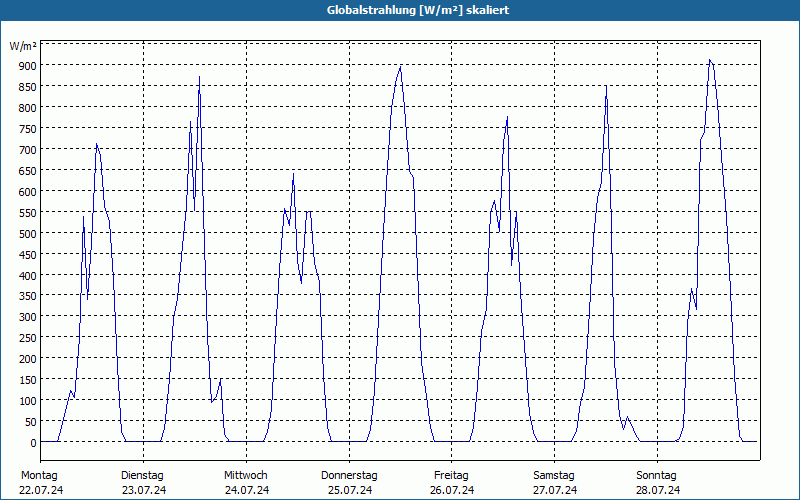This screenshot has height=500, width=800.
Task: Click the 200 y-axis value
Action: pyautogui.click(x=28, y=359)
